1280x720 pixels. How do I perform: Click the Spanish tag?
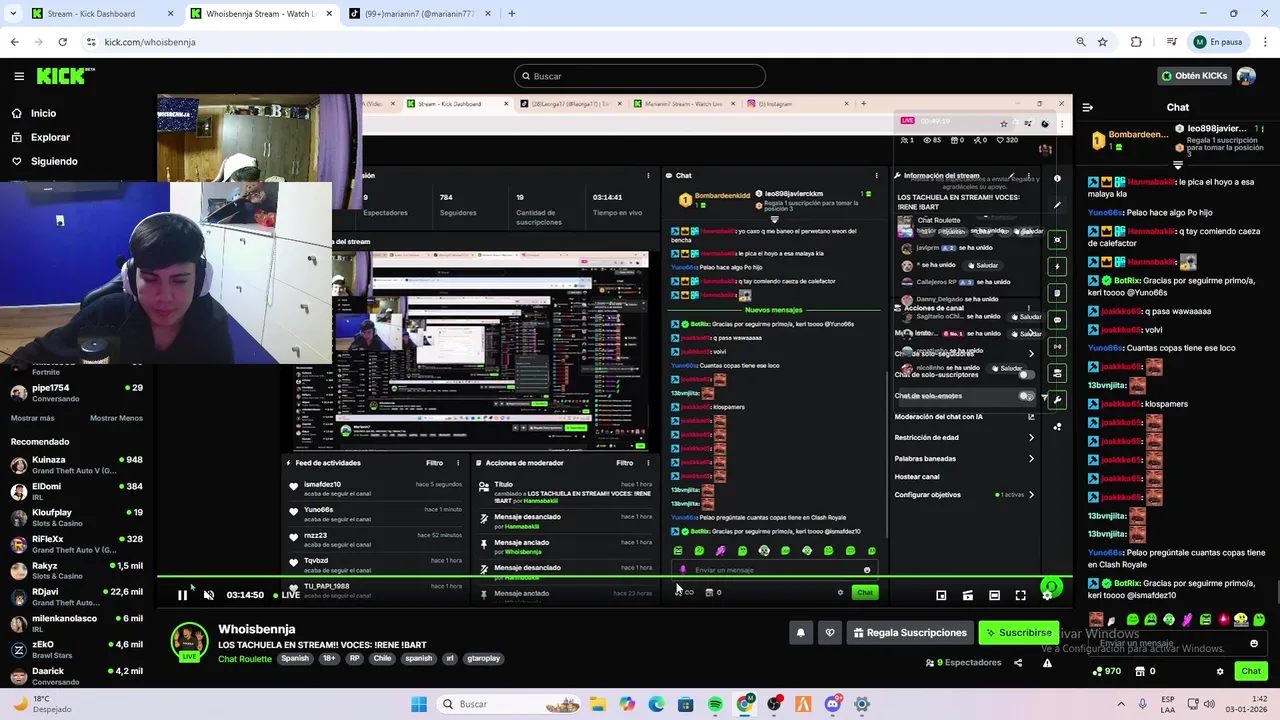click(x=295, y=659)
